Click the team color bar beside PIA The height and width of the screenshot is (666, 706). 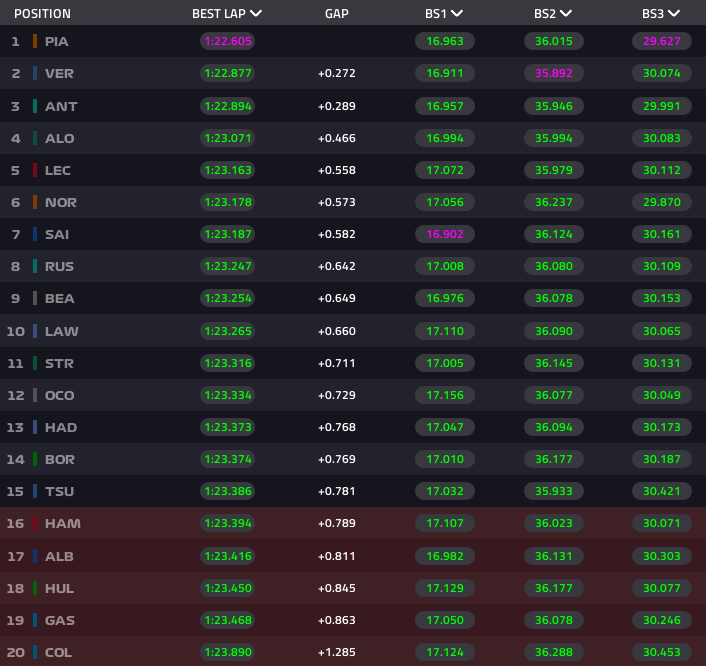tap(35, 41)
